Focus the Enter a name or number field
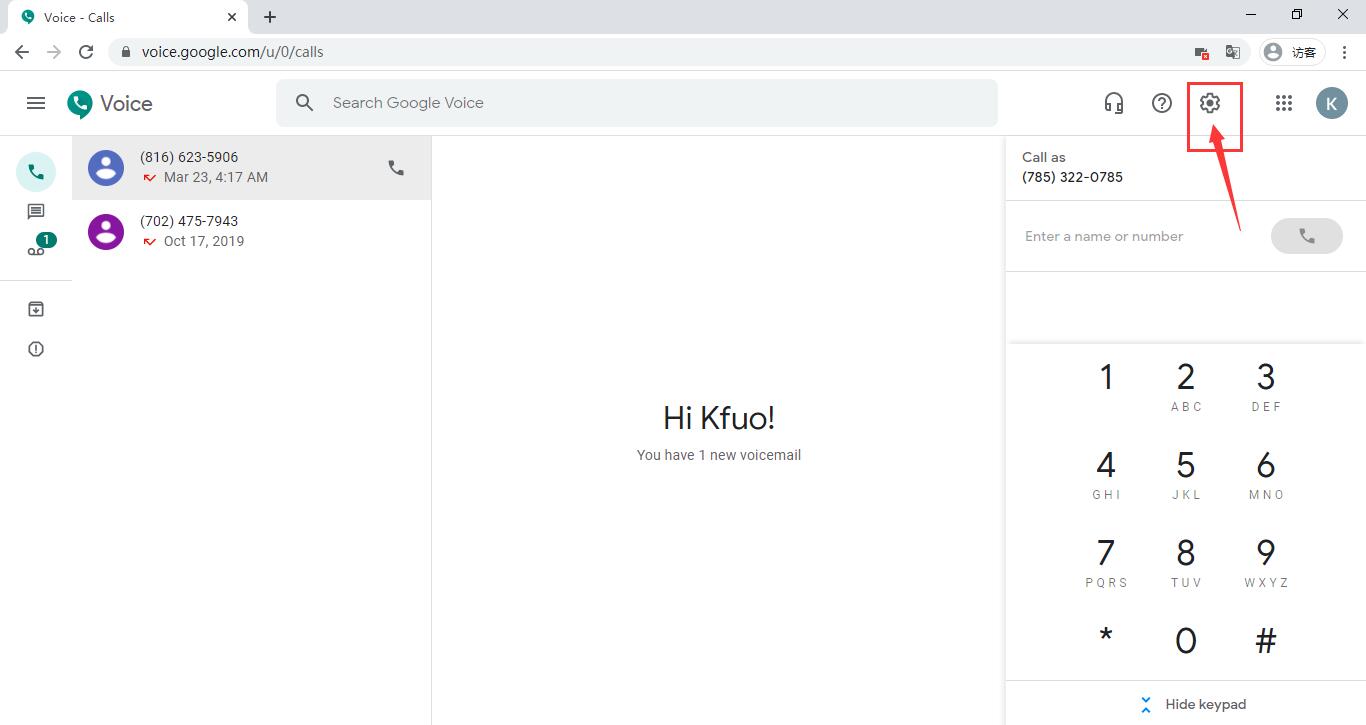The image size is (1366, 725). point(1135,236)
